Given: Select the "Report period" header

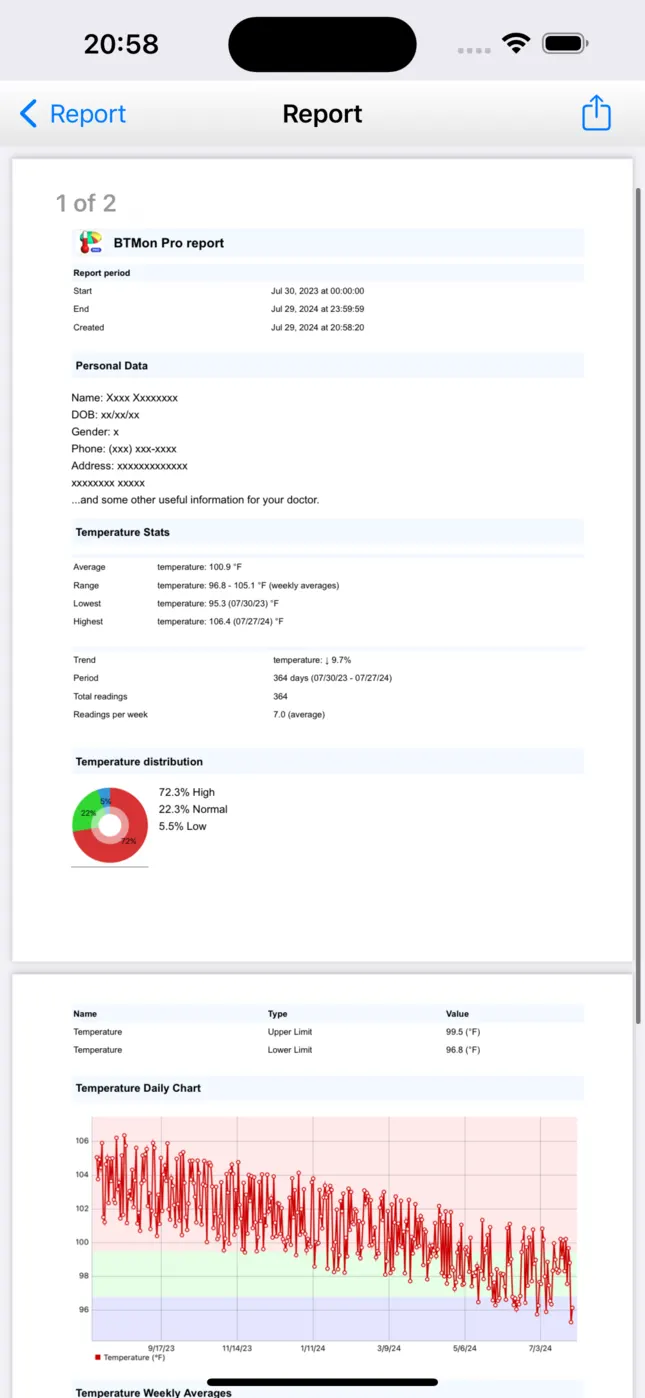Looking at the screenshot, I should point(102,273).
